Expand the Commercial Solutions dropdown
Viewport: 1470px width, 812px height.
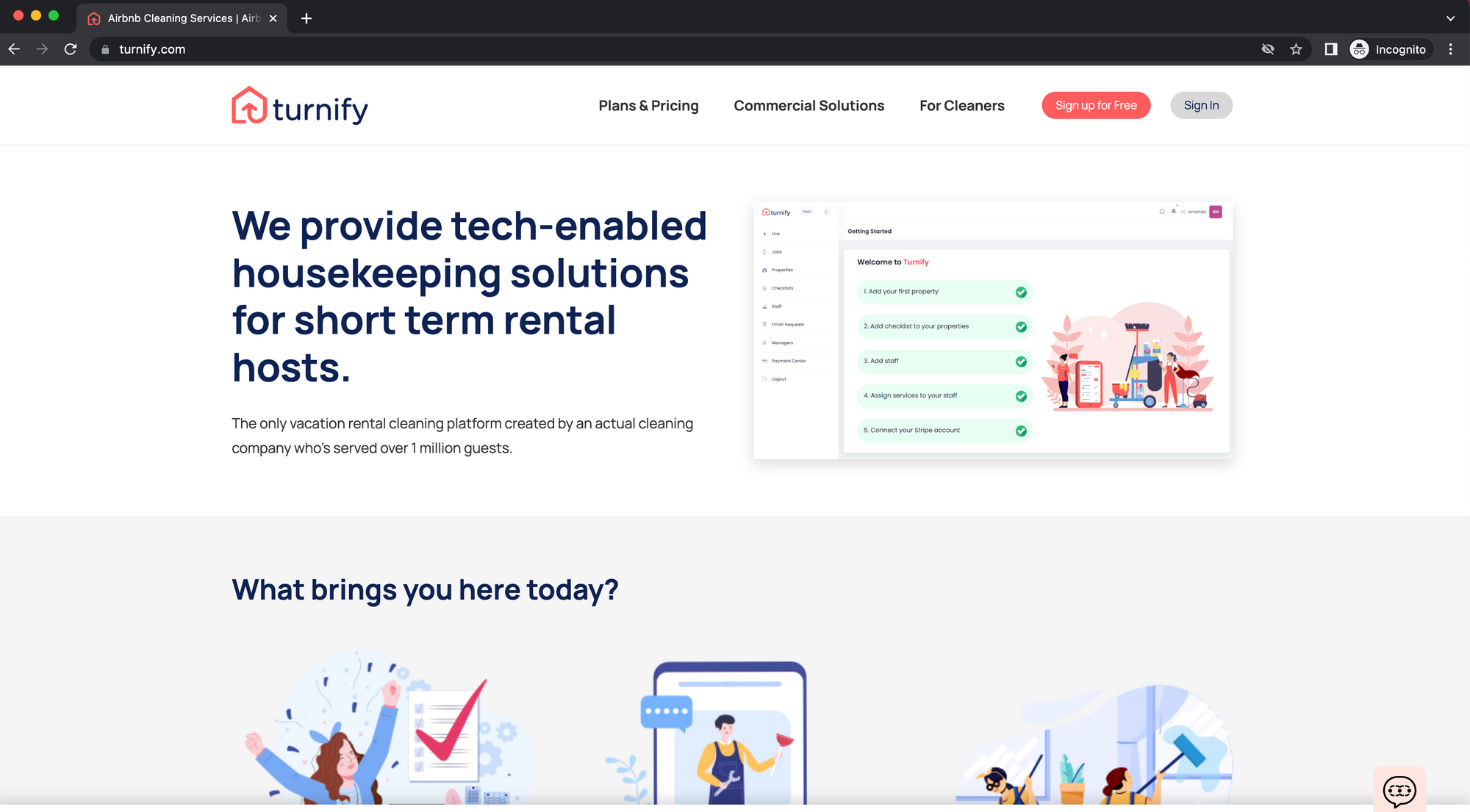[x=809, y=104]
